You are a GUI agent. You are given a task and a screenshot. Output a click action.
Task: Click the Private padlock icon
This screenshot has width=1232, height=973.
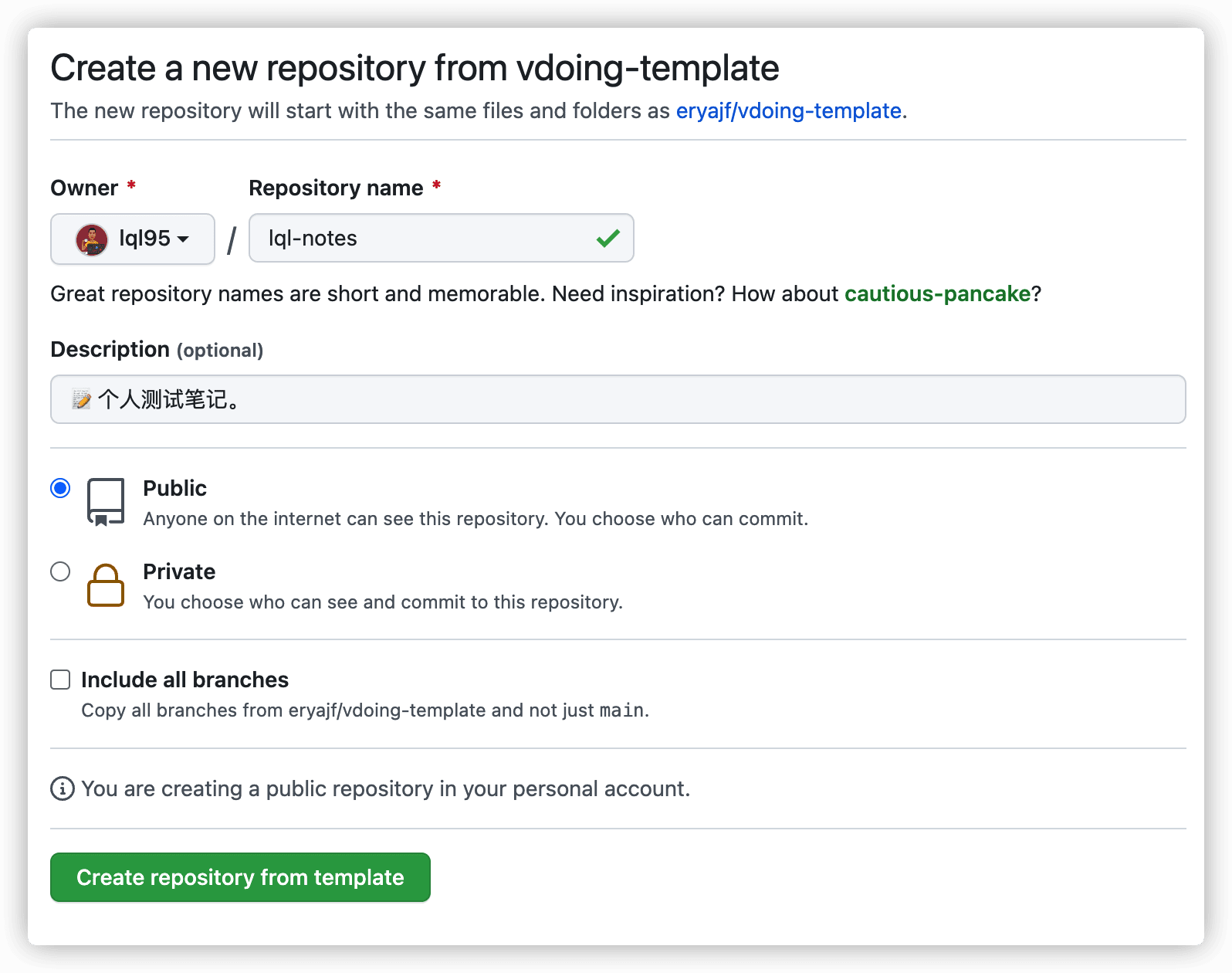point(106,585)
